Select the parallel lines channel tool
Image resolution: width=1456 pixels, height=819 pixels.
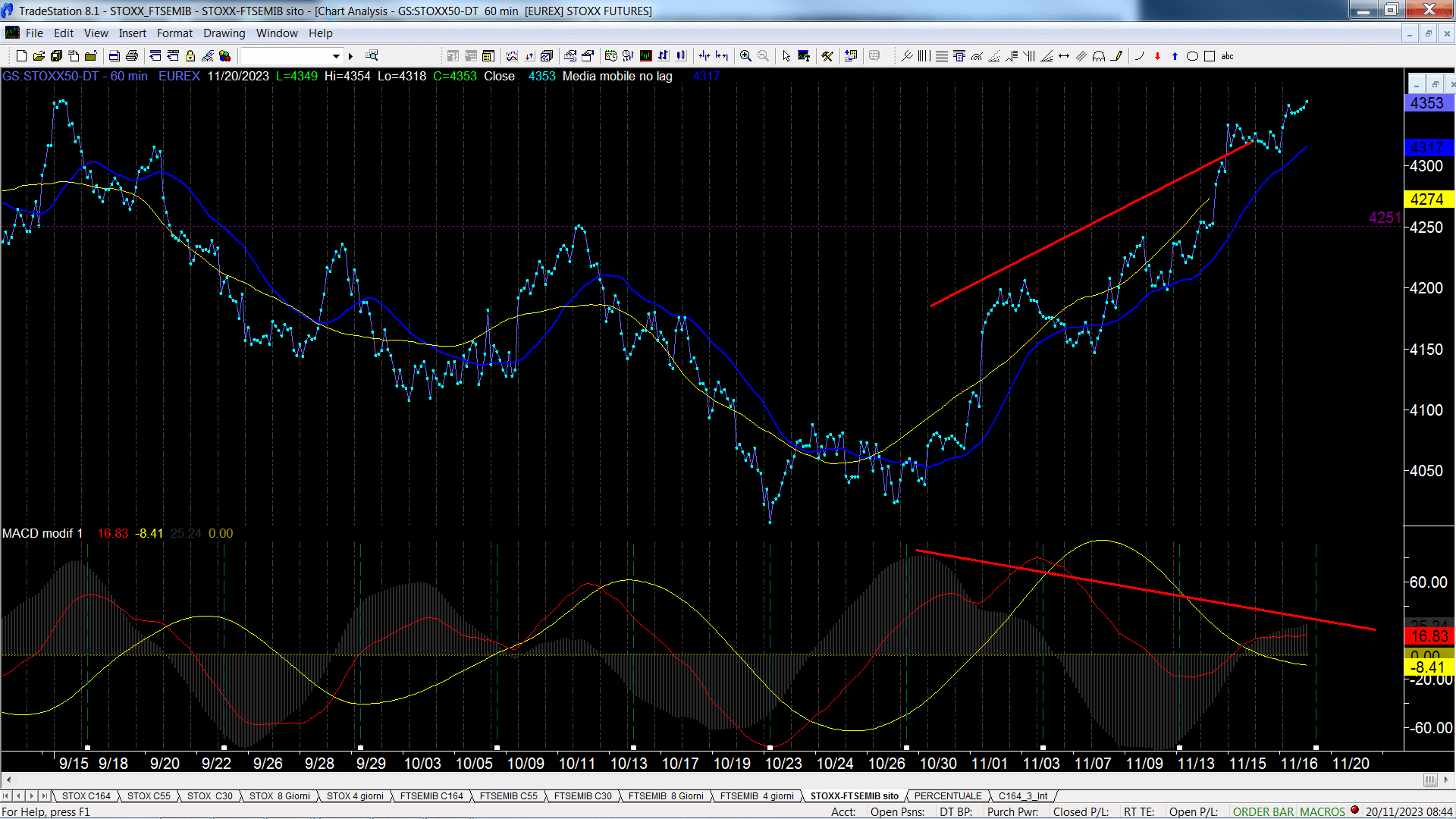point(1081,56)
